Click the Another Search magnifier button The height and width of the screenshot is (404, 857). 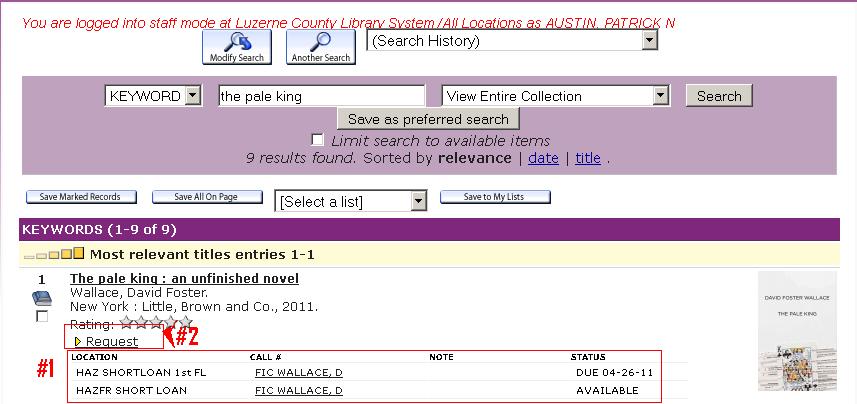[321, 47]
